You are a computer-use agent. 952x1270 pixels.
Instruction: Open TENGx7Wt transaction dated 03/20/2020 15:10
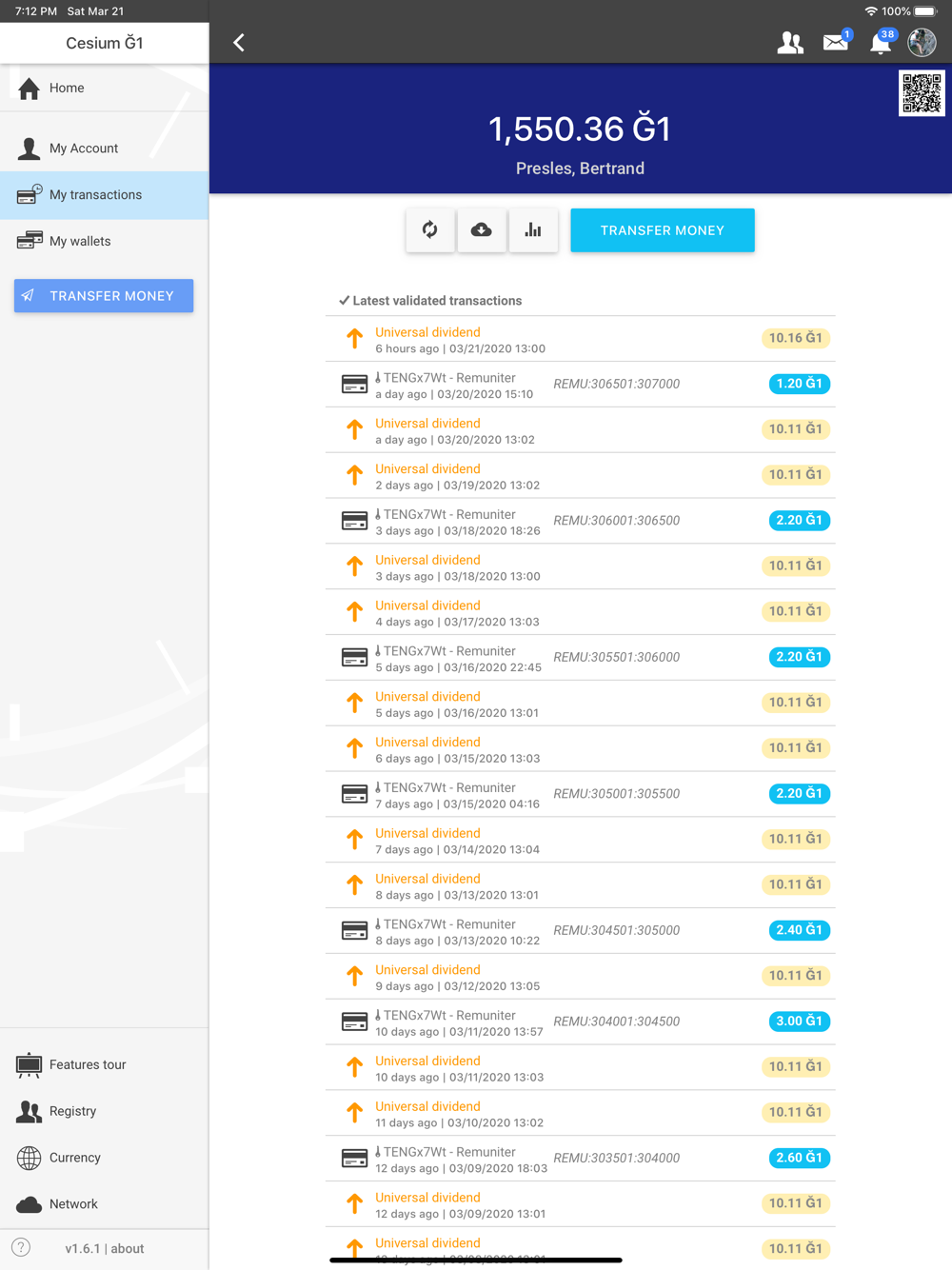tap(581, 385)
